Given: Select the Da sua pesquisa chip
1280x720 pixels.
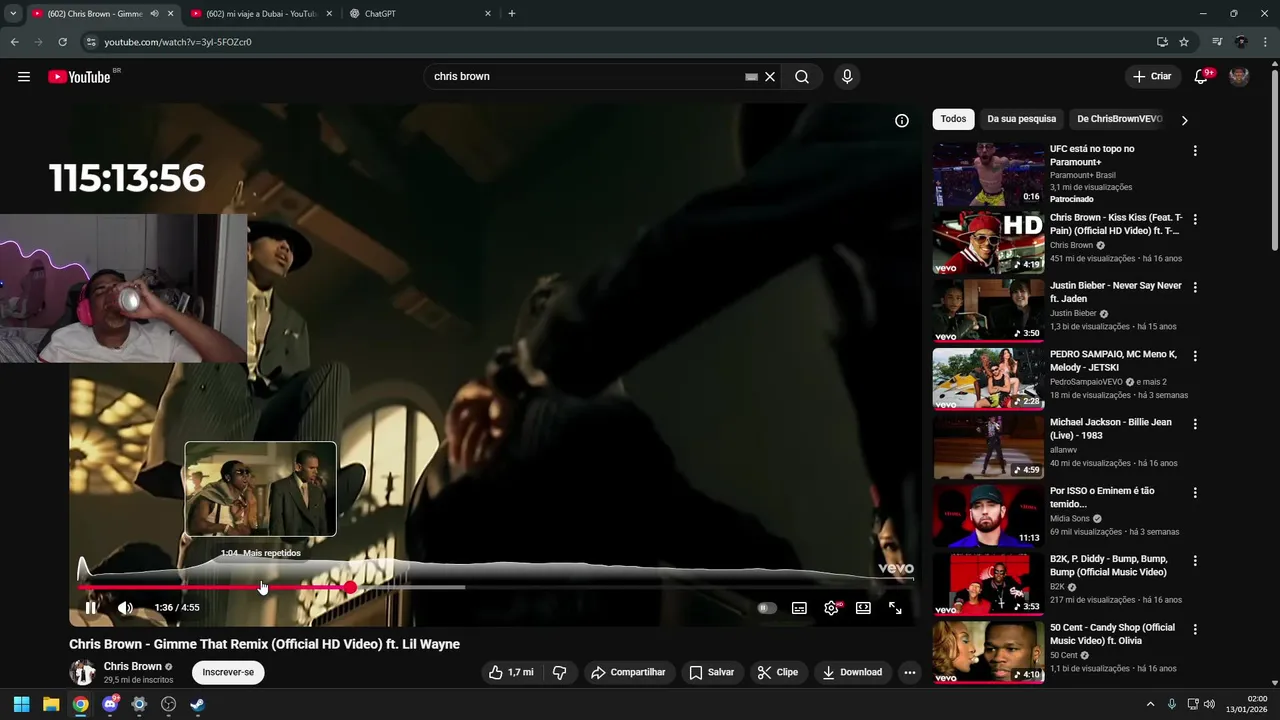Looking at the screenshot, I should [x=1021, y=119].
